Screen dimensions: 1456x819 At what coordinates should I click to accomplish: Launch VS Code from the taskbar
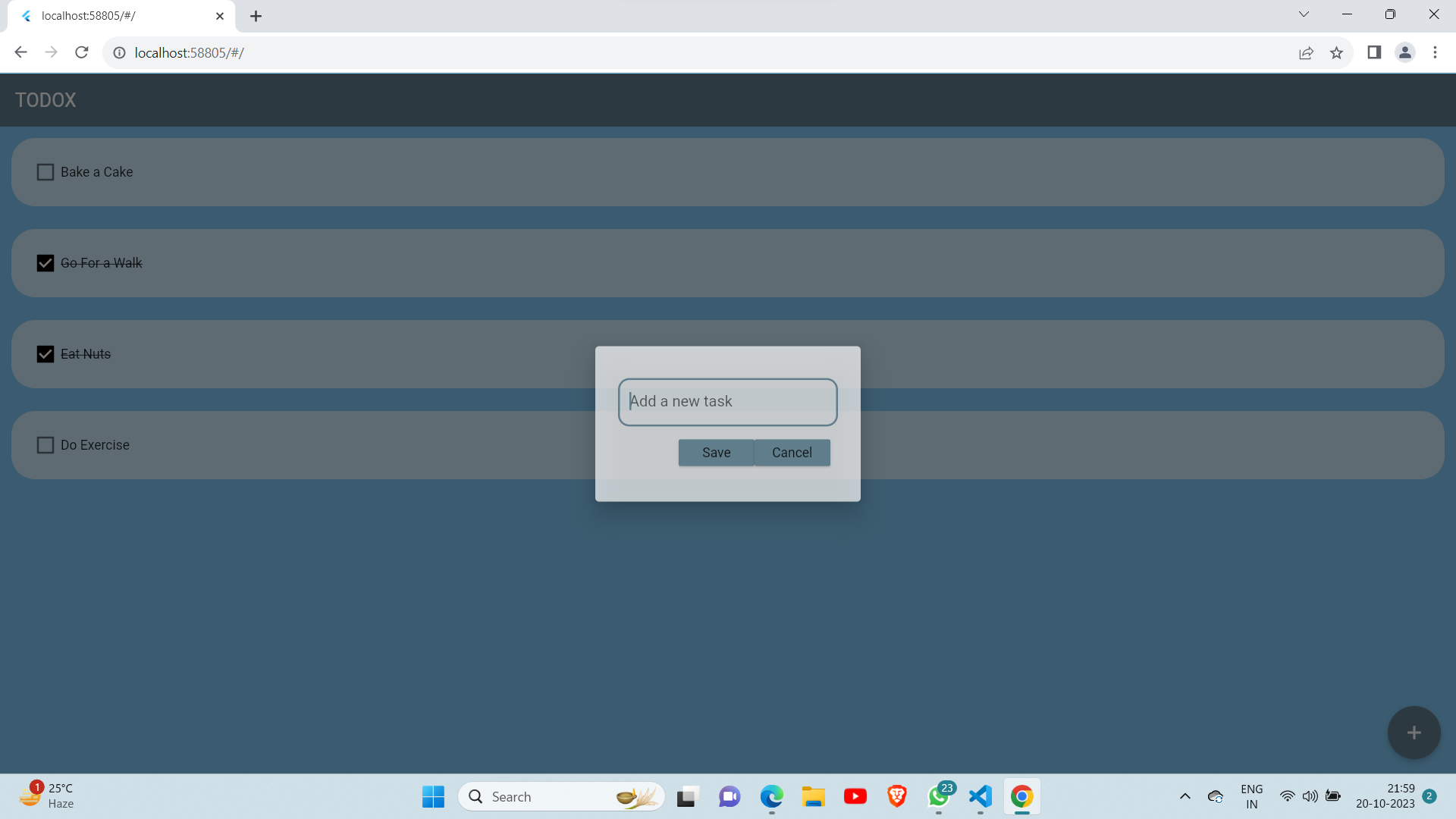[980, 796]
